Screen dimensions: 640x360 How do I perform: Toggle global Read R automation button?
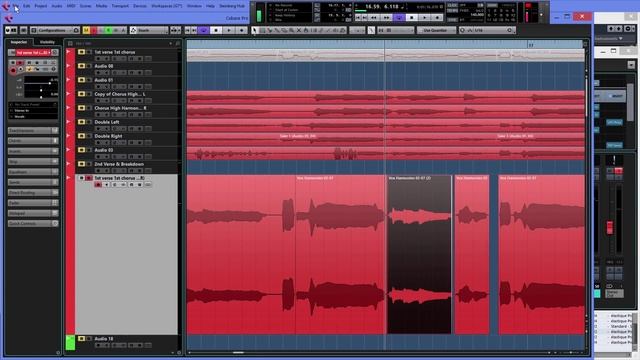[x=109, y=30]
